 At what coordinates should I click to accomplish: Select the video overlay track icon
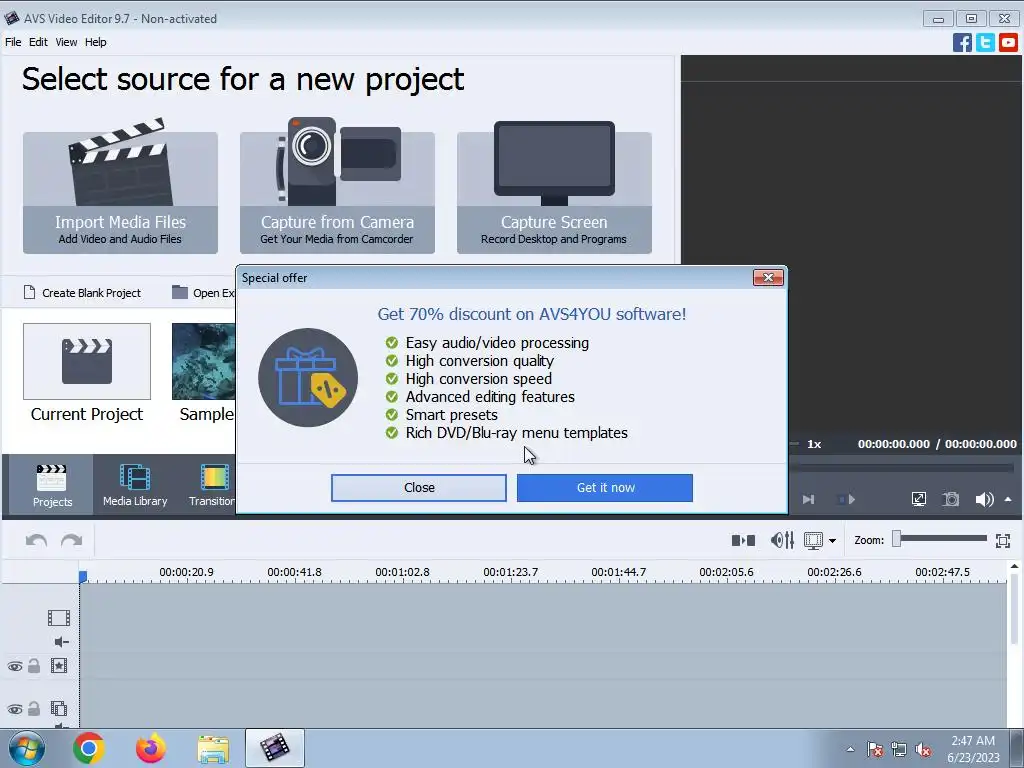coord(59,709)
